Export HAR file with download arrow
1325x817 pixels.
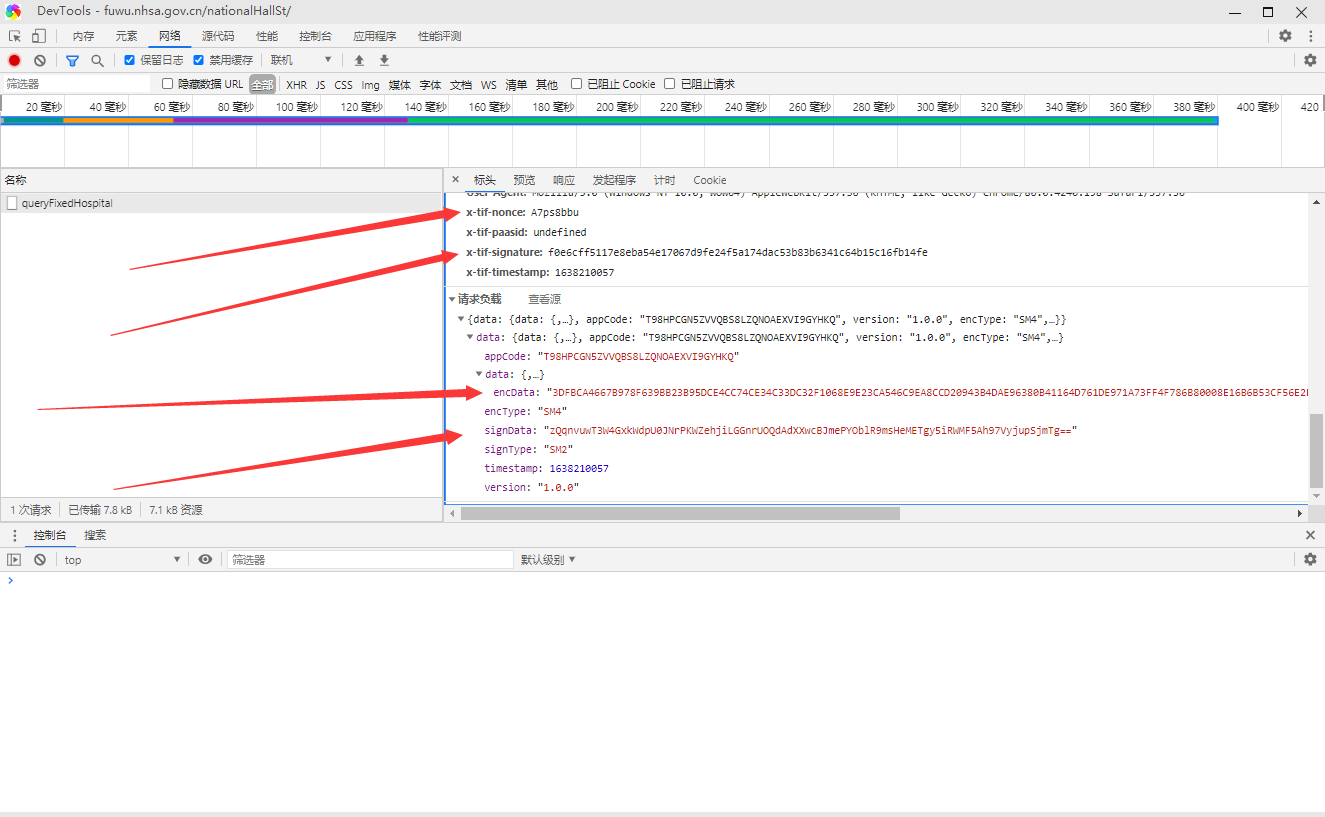pyautogui.click(x=384, y=60)
